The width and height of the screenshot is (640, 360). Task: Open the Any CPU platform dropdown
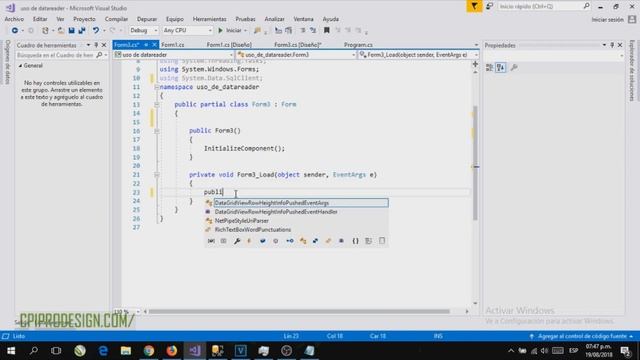[x=187, y=31]
